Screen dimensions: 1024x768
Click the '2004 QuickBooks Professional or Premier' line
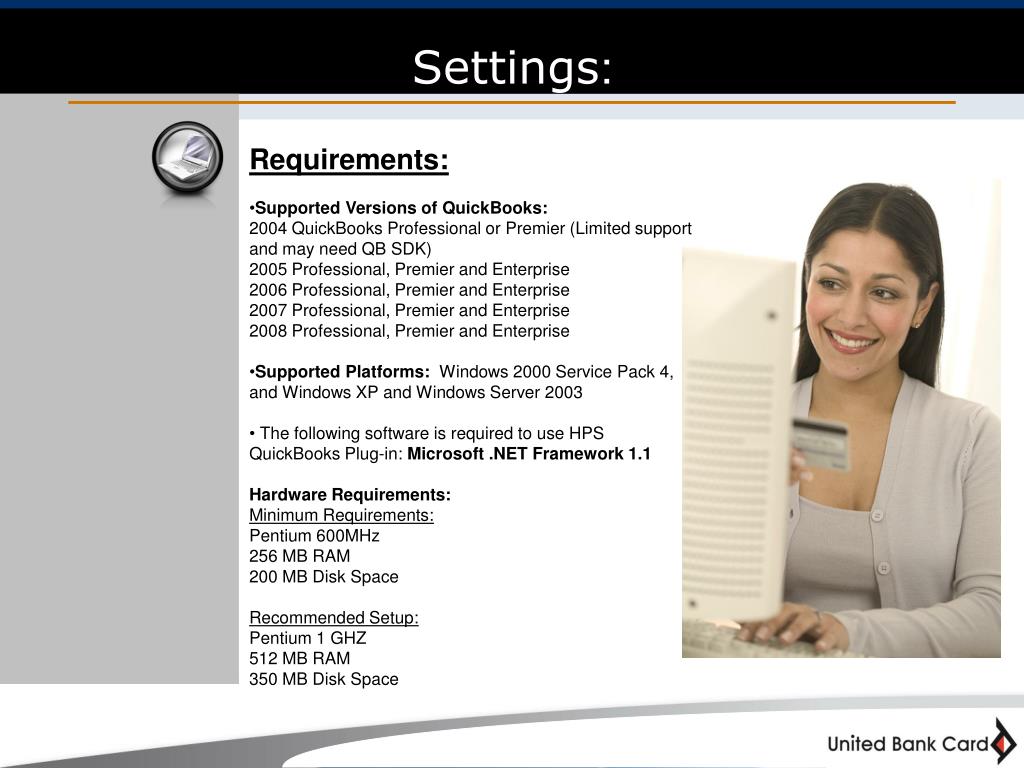click(470, 229)
